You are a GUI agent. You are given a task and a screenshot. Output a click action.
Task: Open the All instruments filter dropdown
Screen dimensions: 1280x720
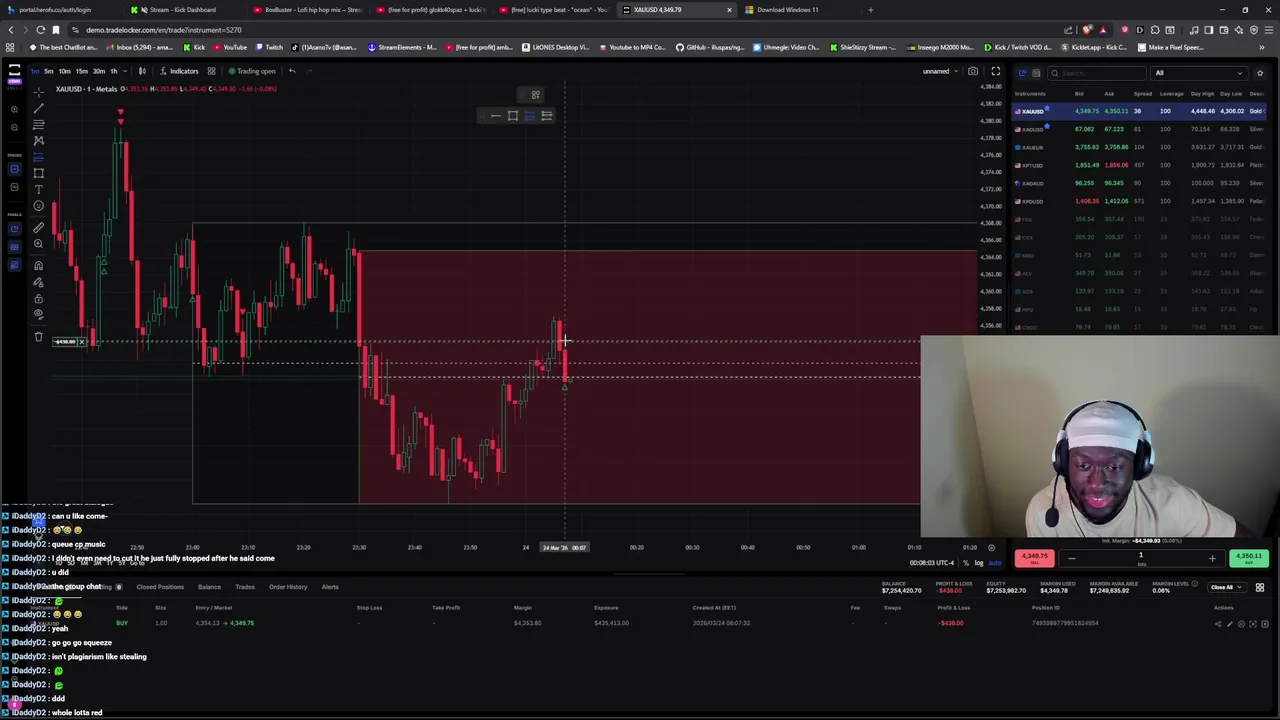[x=1199, y=73]
